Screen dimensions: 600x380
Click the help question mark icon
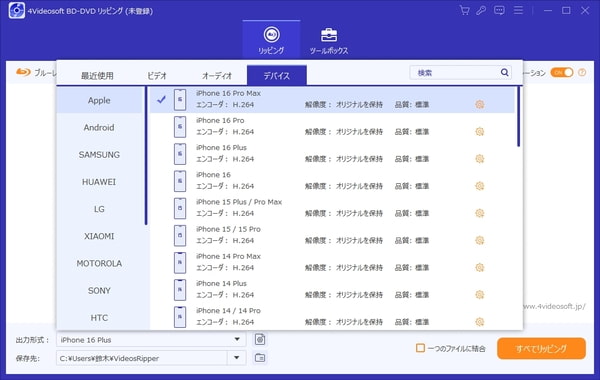tap(582, 72)
